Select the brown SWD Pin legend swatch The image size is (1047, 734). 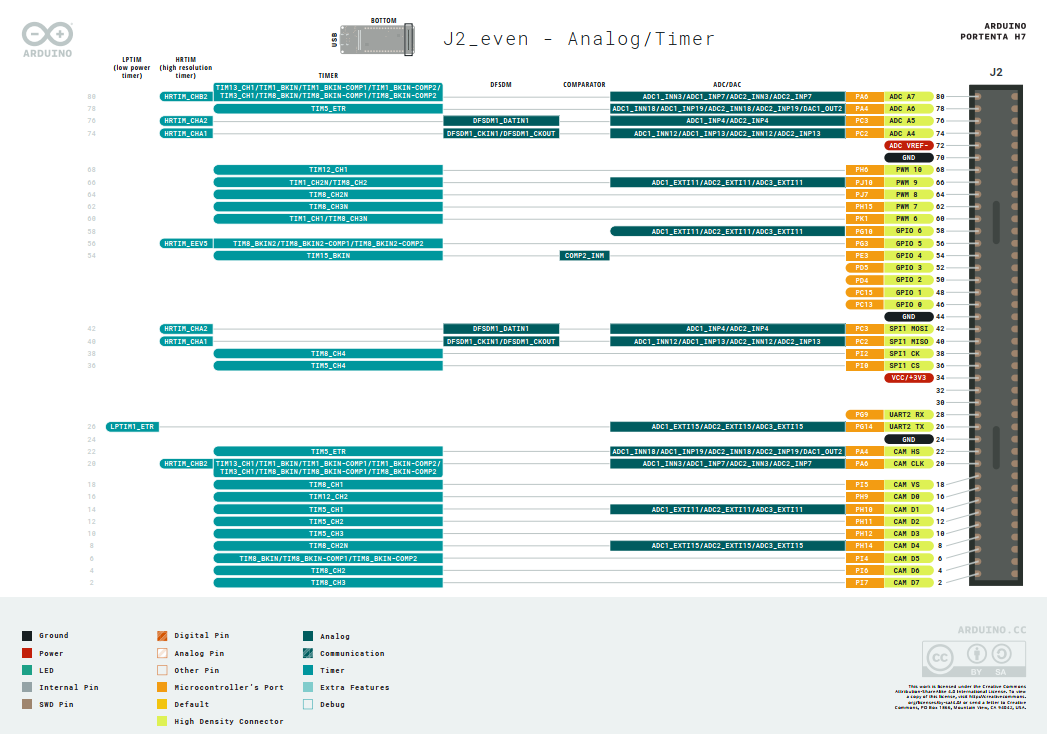click(x=27, y=704)
